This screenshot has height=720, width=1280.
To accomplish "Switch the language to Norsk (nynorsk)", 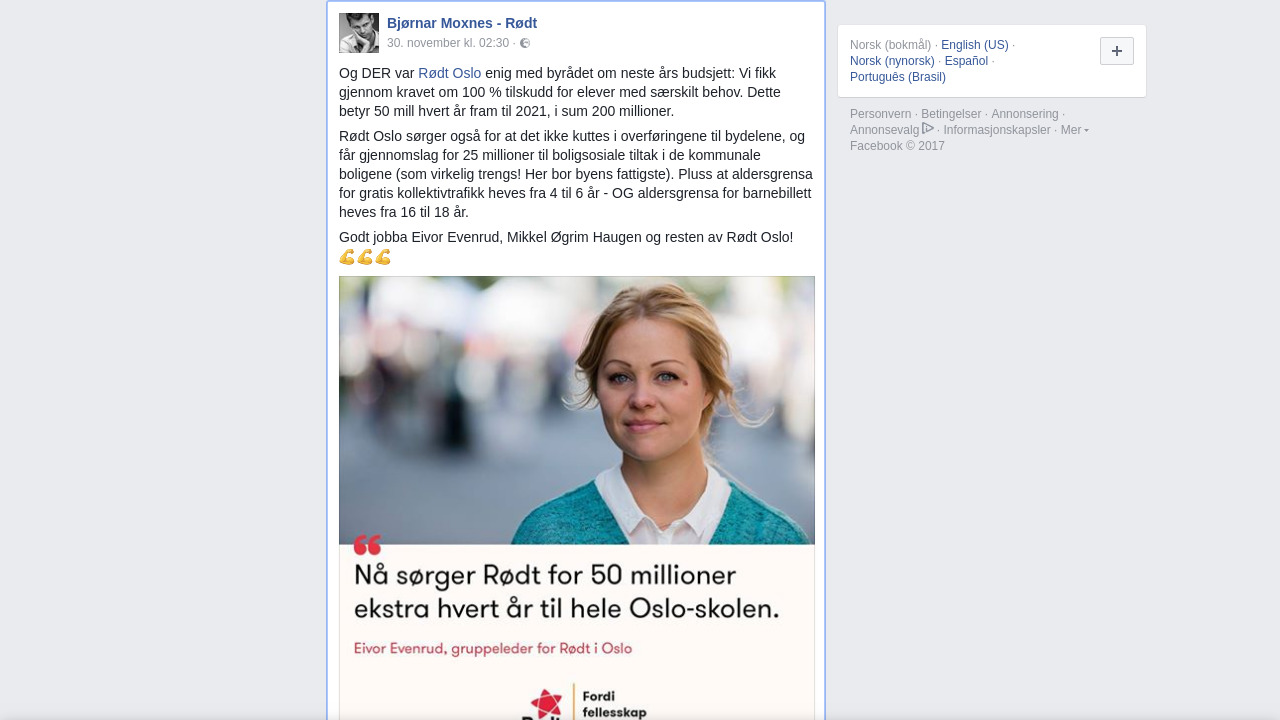I will coord(892,61).
